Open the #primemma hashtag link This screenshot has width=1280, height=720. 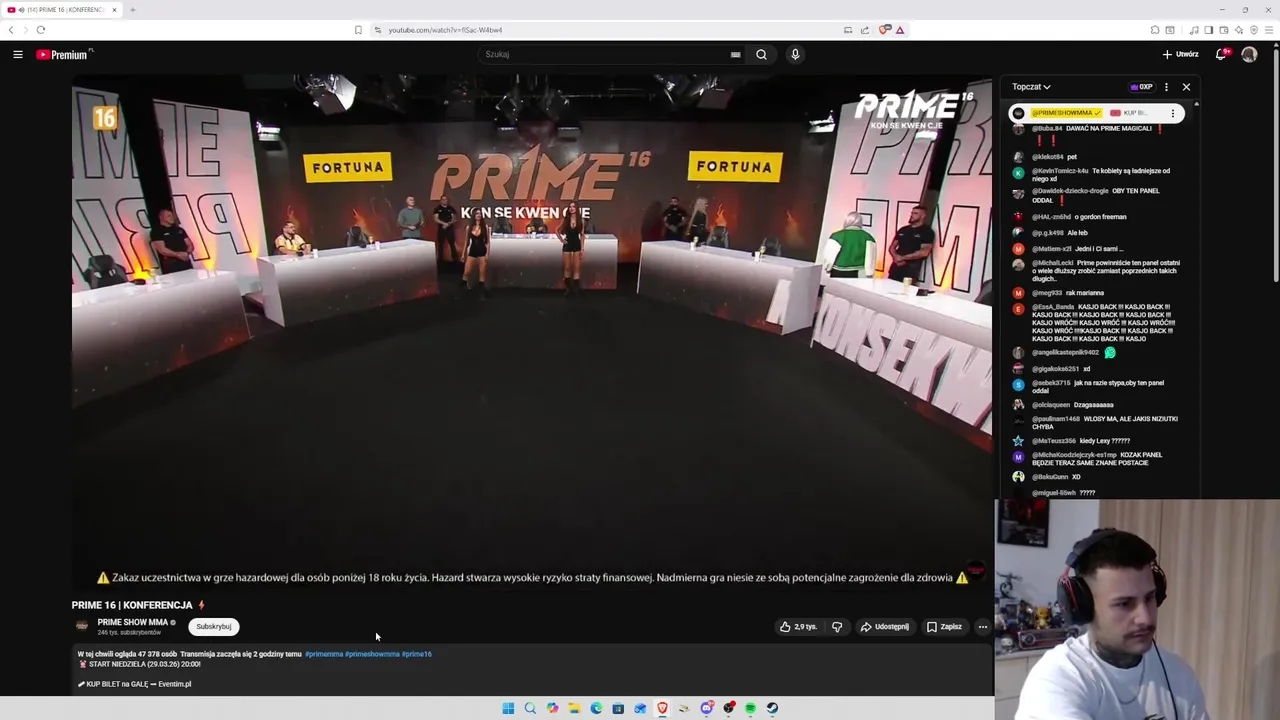coord(324,654)
